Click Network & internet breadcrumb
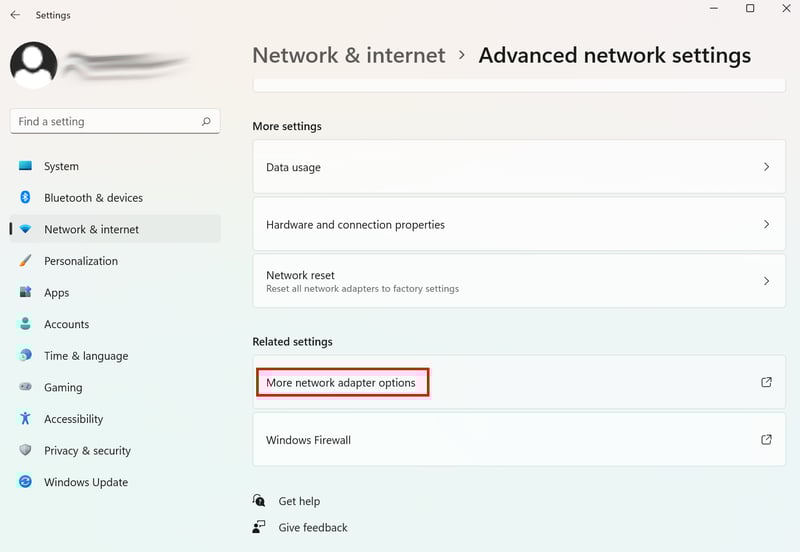This screenshot has height=552, width=800. [x=349, y=55]
